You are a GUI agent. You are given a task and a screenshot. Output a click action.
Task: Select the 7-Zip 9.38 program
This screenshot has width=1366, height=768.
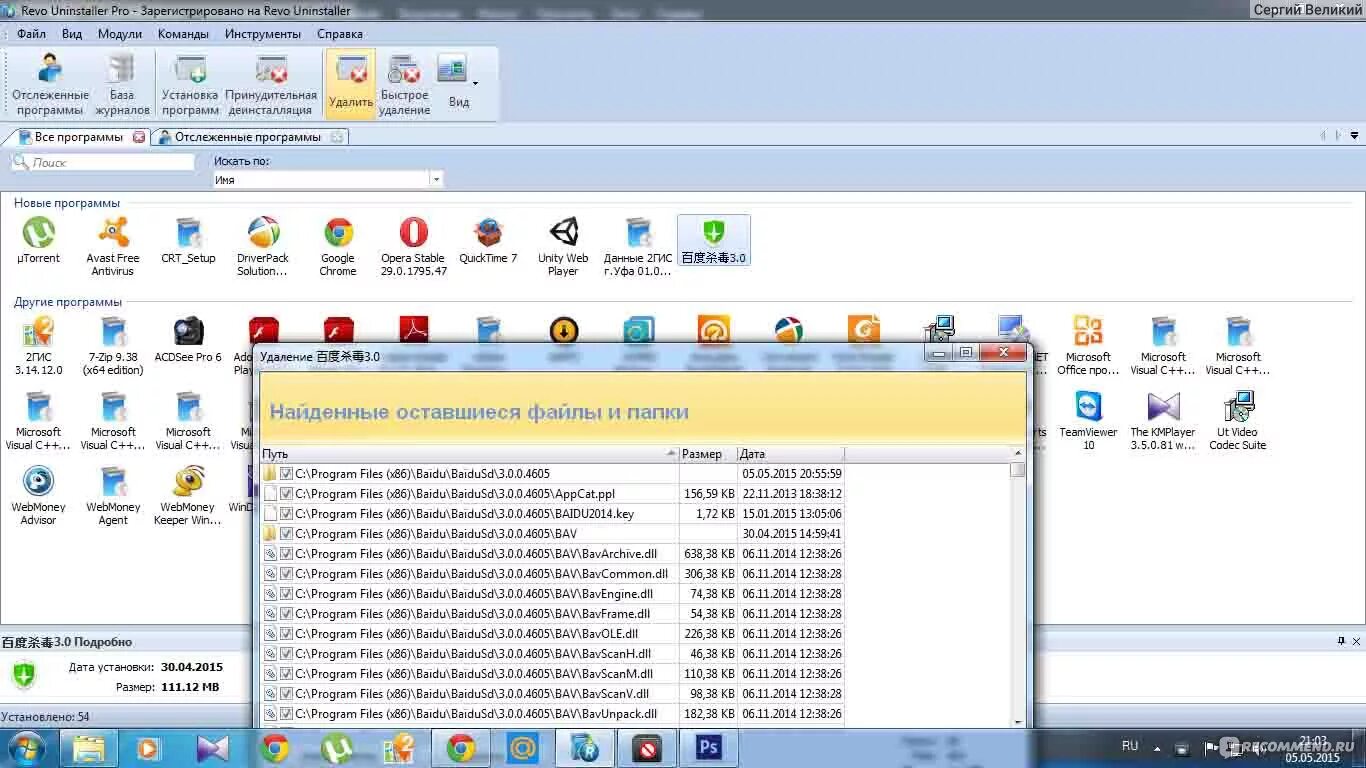(x=113, y=346)
